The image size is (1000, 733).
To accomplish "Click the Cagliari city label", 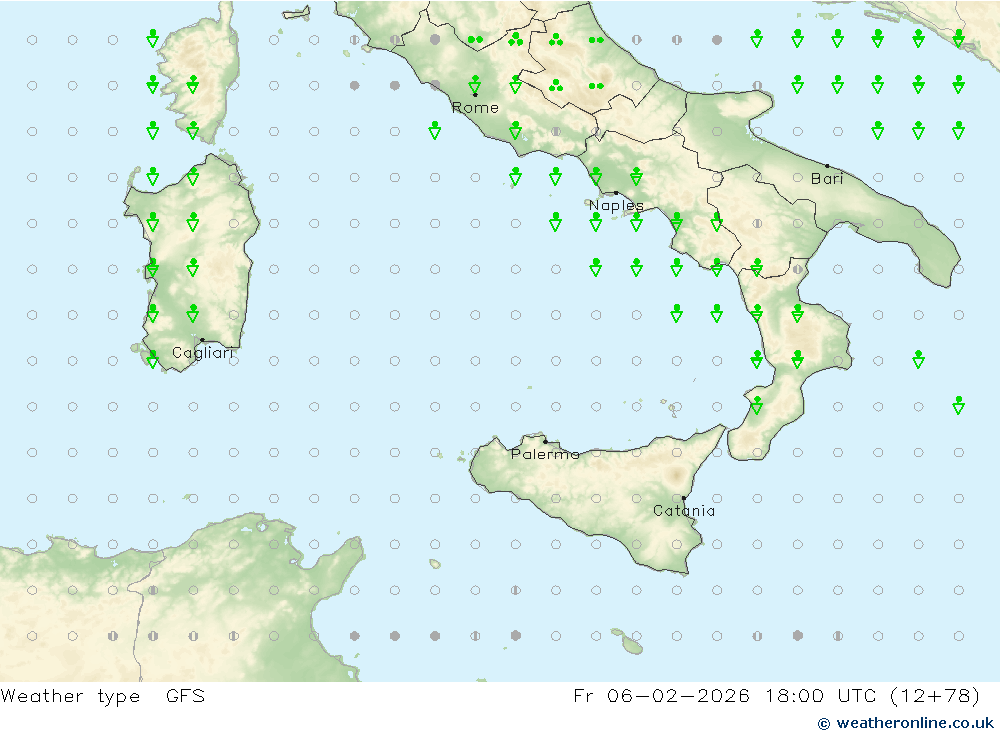I will pos(203,353).
